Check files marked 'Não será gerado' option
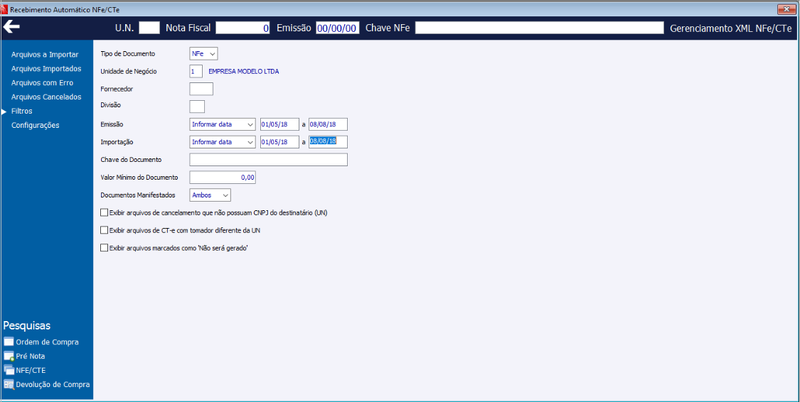This screenshot has height=402, width=800. coord(104,248)
